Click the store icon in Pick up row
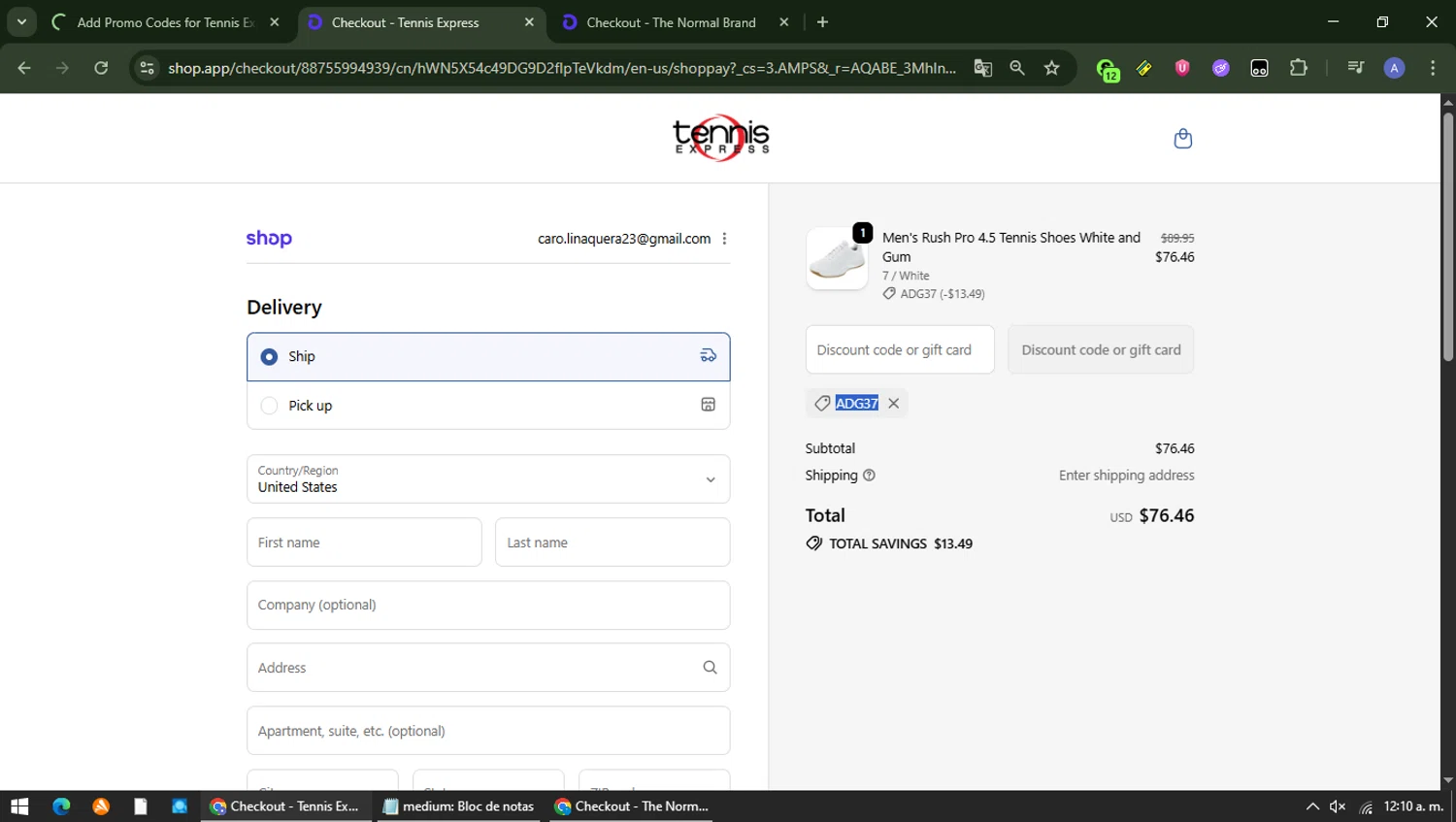 tap(709, 405)
